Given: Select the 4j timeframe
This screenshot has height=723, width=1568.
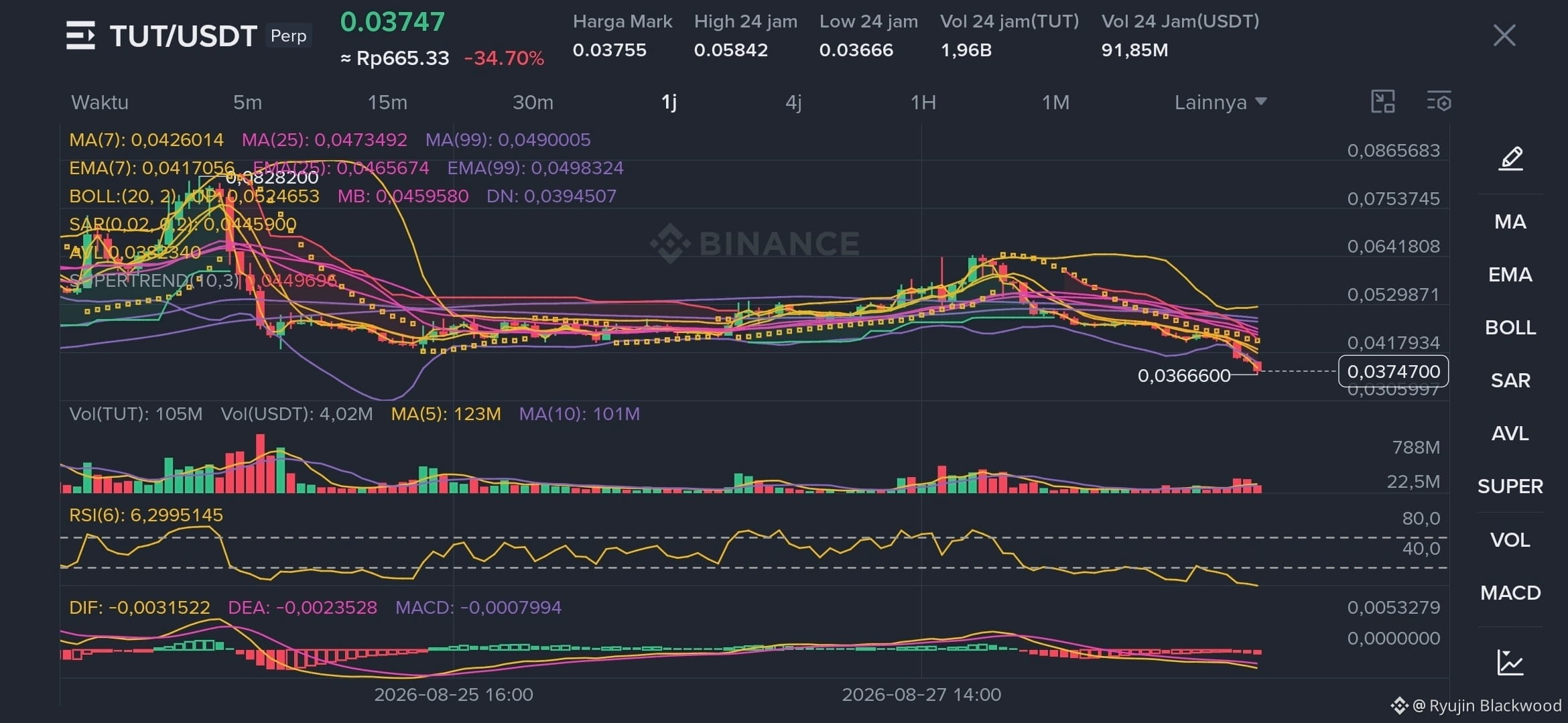Looking at the screenshot, I should 793,103.
